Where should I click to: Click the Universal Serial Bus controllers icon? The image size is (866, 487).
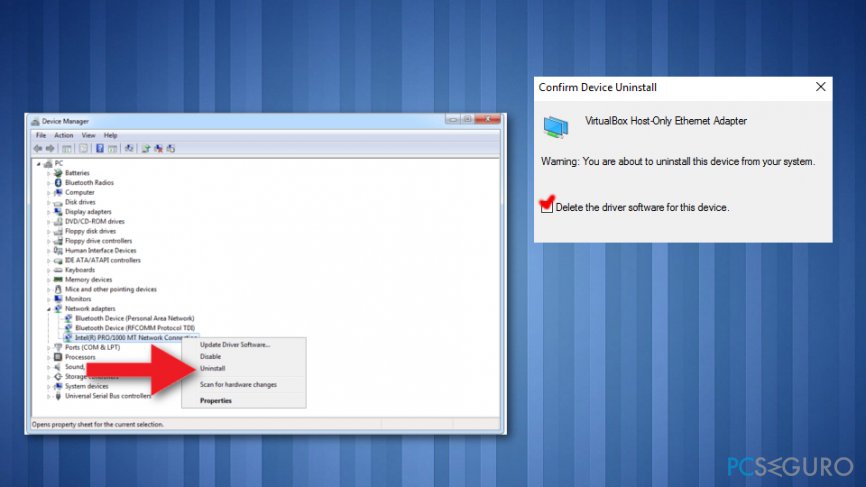pos(58,396)
